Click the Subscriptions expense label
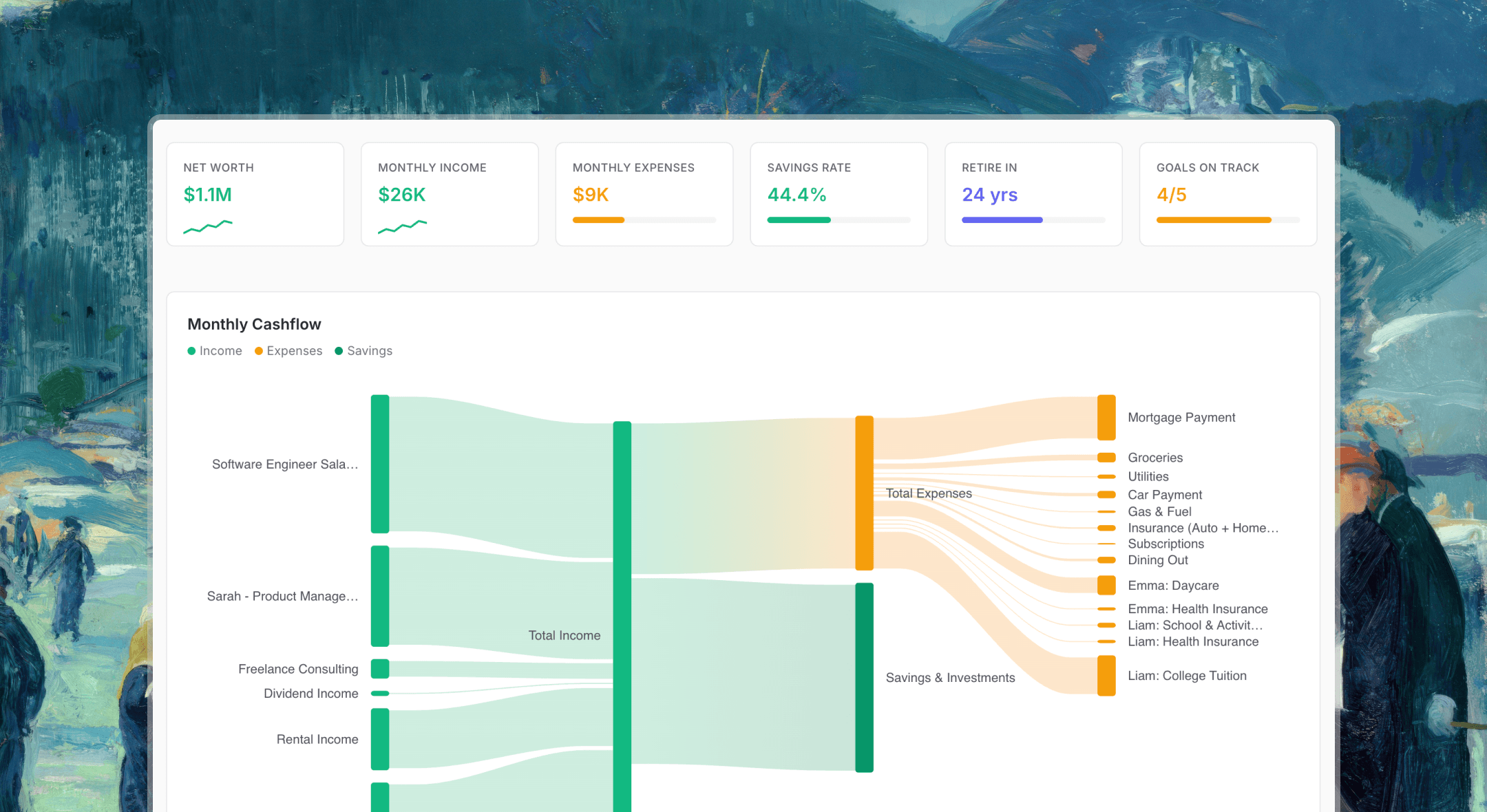This screenshot has width=1487, height=812. (x=1166, y=544)
